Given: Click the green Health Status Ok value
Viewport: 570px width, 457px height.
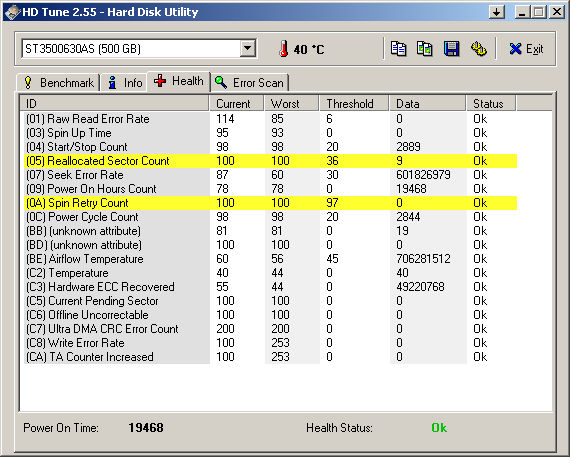Looking at the screenshot, I should pyautogui.click(x=439, y=428).
